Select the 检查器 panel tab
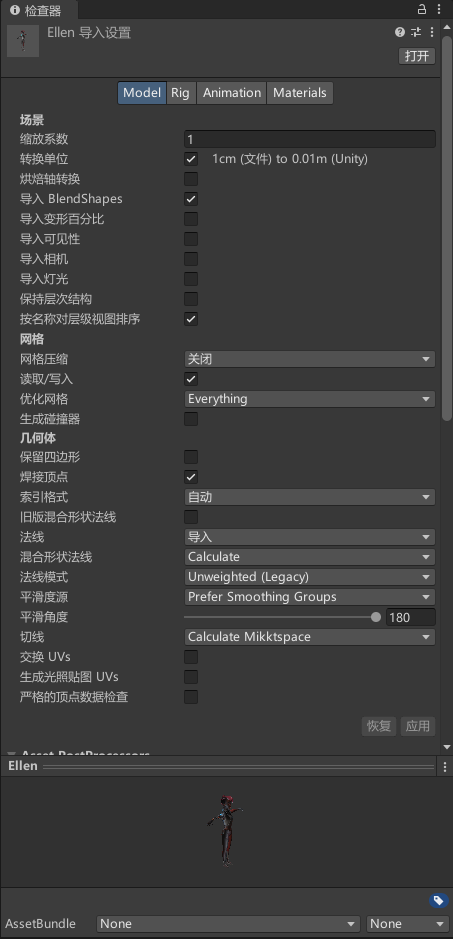The image size is (453, 939). 37,10
